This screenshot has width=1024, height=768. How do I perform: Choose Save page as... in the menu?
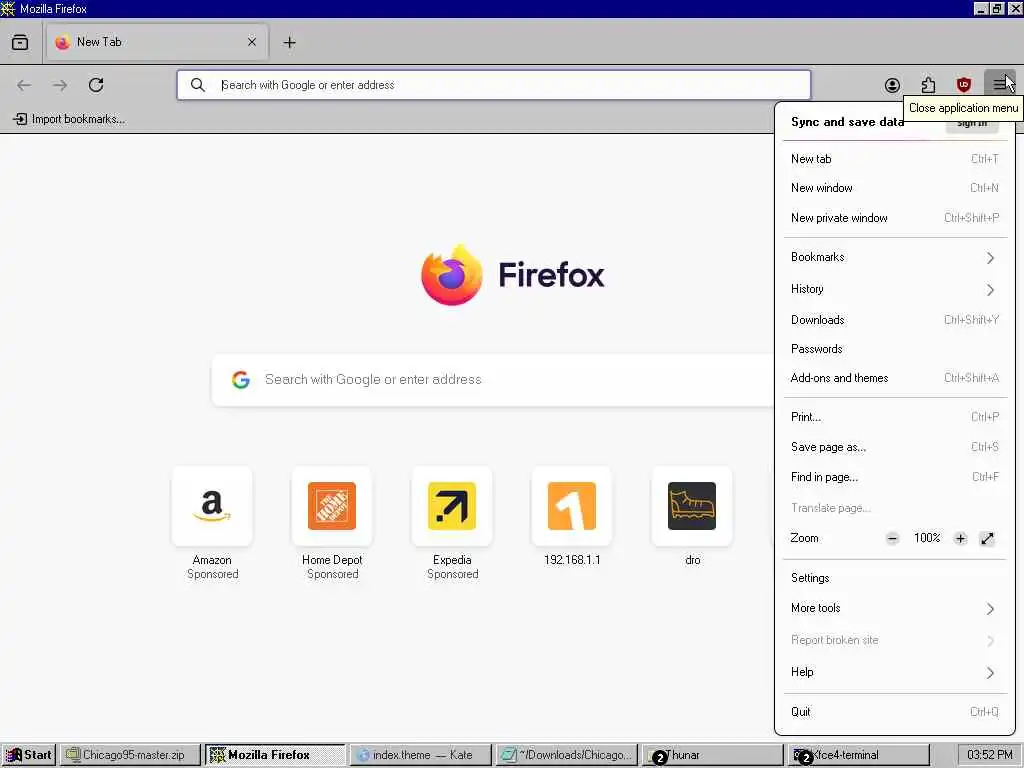(895, 447)
